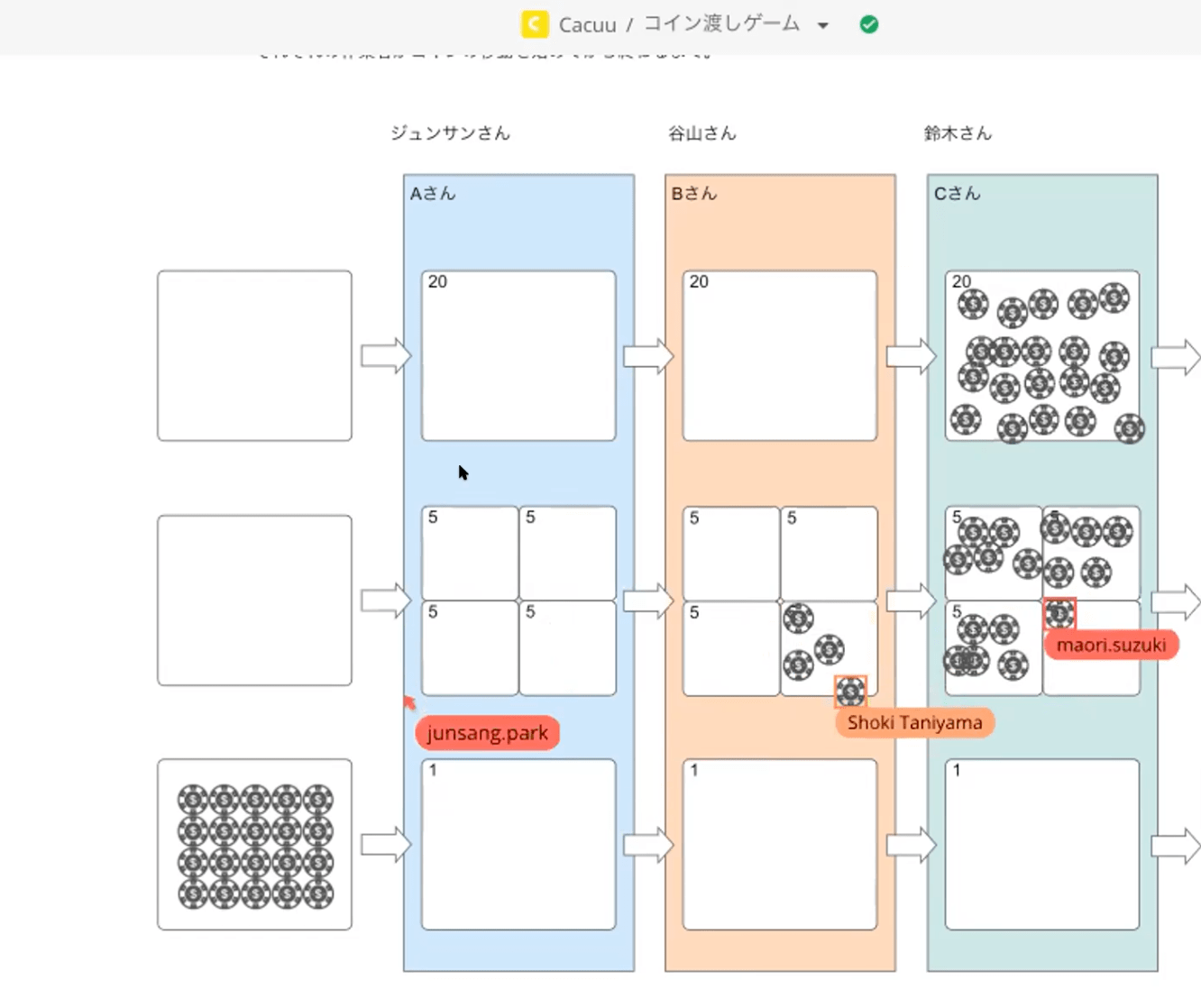Click the green saved checkmark icon
This screenshot has width=1201, height=1008.
pos(869,24)
